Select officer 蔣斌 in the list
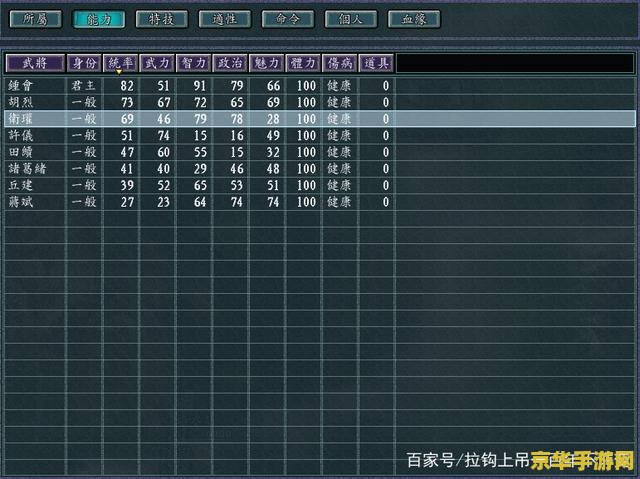 20,202
